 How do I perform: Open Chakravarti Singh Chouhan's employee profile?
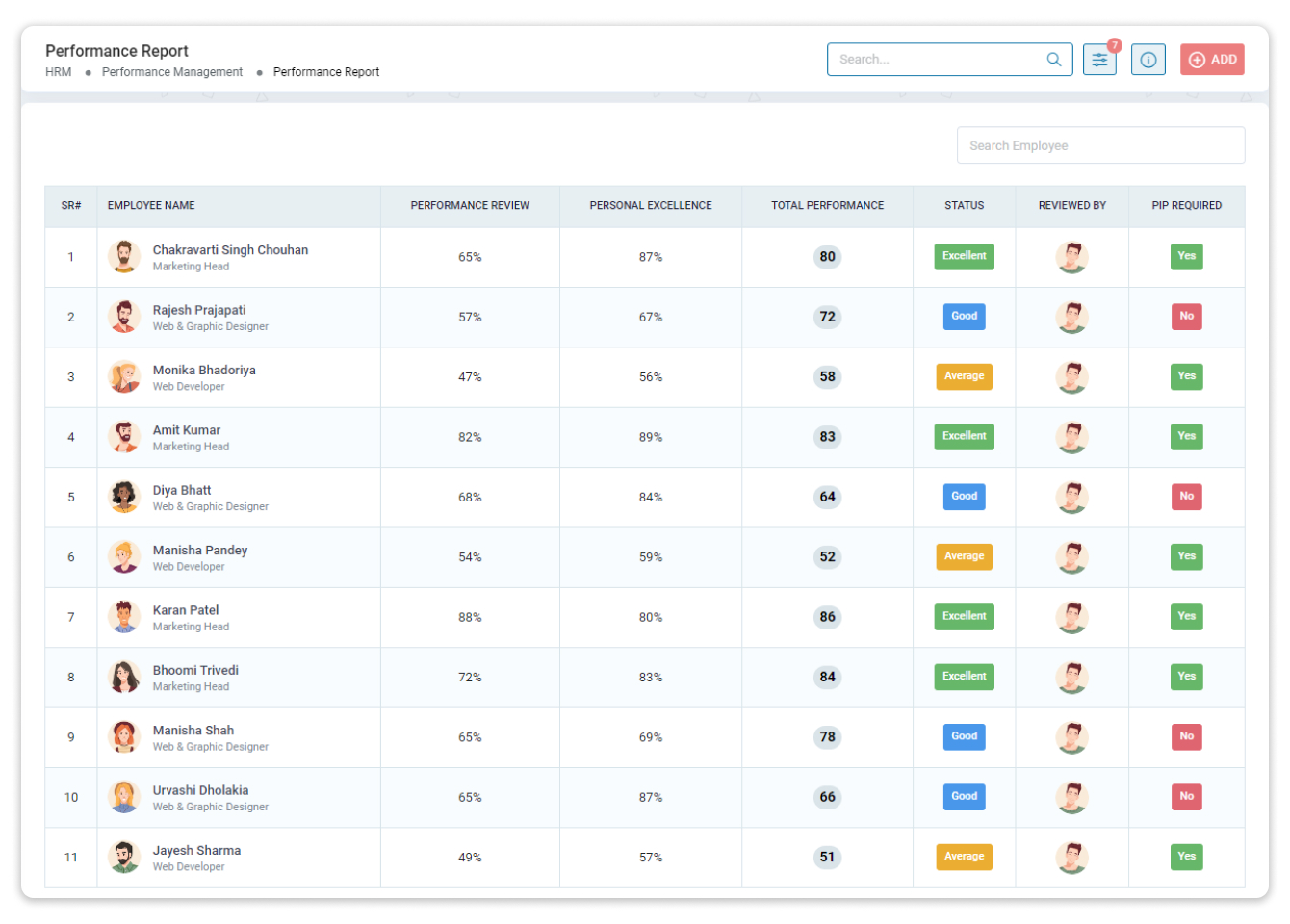[230, 249]
